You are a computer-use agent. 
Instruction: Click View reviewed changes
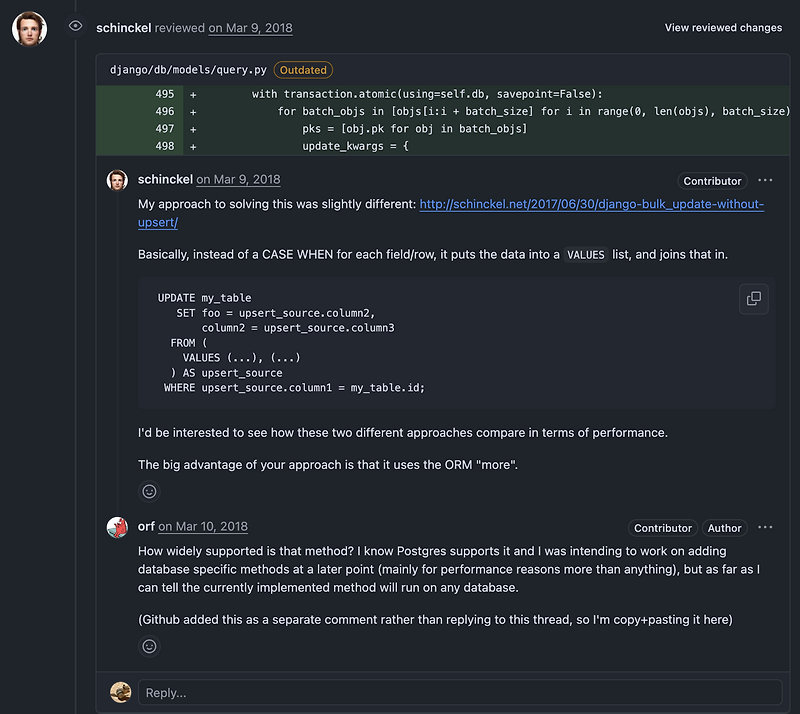[x=723, y=28]
